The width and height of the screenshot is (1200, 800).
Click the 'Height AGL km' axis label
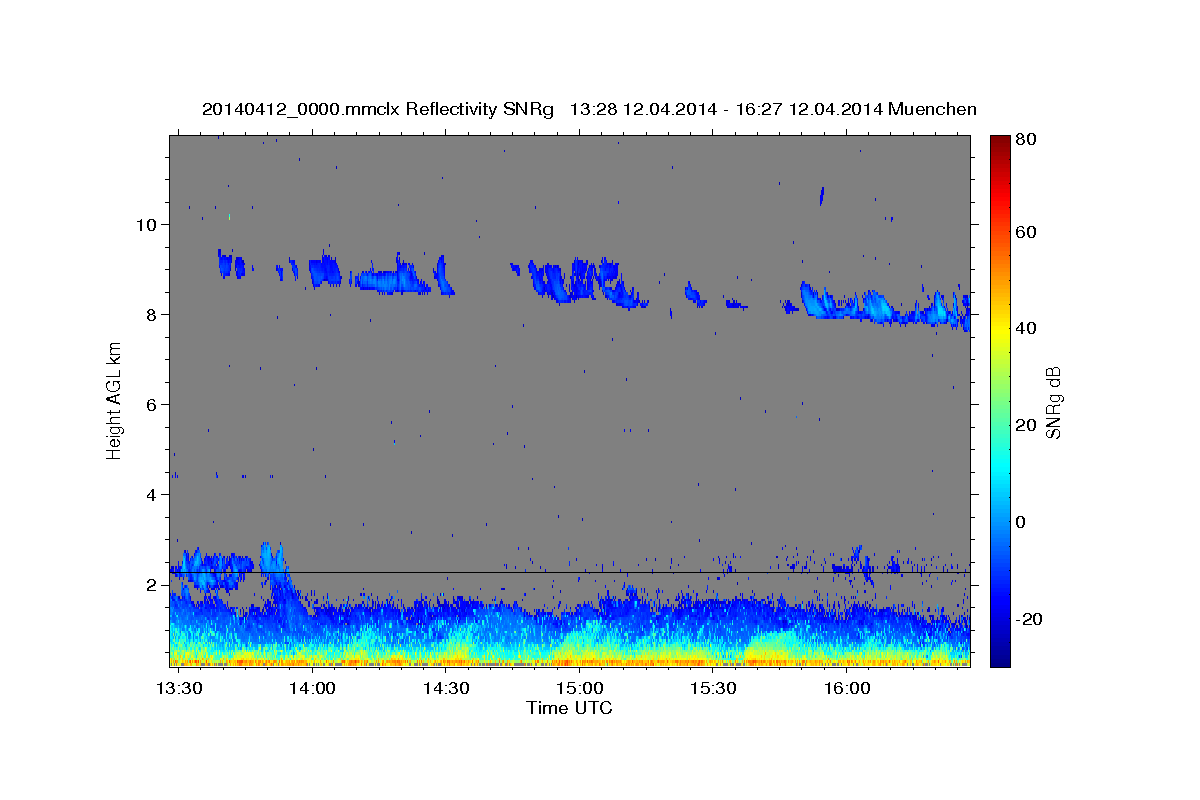tap(114, 401)
